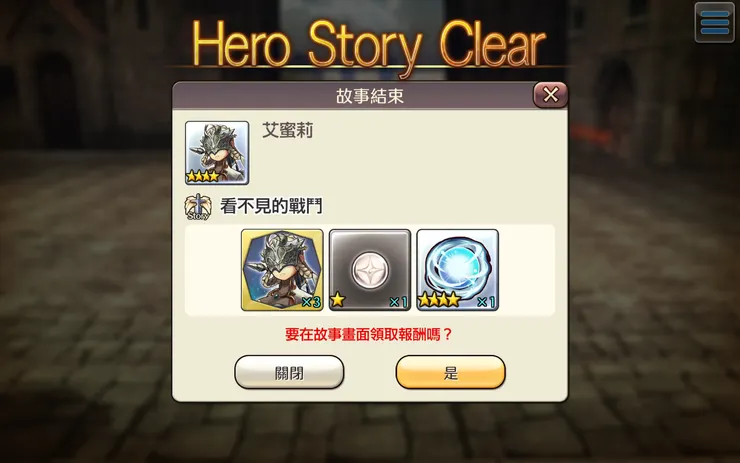The width and height of the screenshot is (740, 463).
Task: Open the hamburger menu icon
Action: [714, 22]
